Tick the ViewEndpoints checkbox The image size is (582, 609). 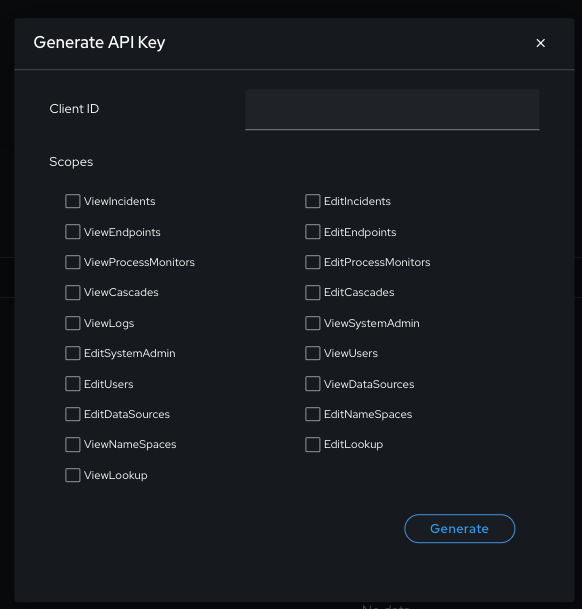pyautogui.click(x=73, y=232)
